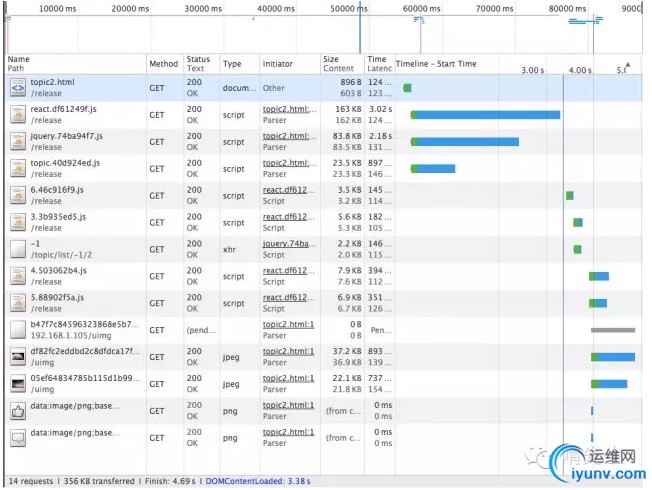This screenshot has width=652, height=490.
Task: Click the 05ef64834785 jpeg waterfall bar
Action: [609, 384]
